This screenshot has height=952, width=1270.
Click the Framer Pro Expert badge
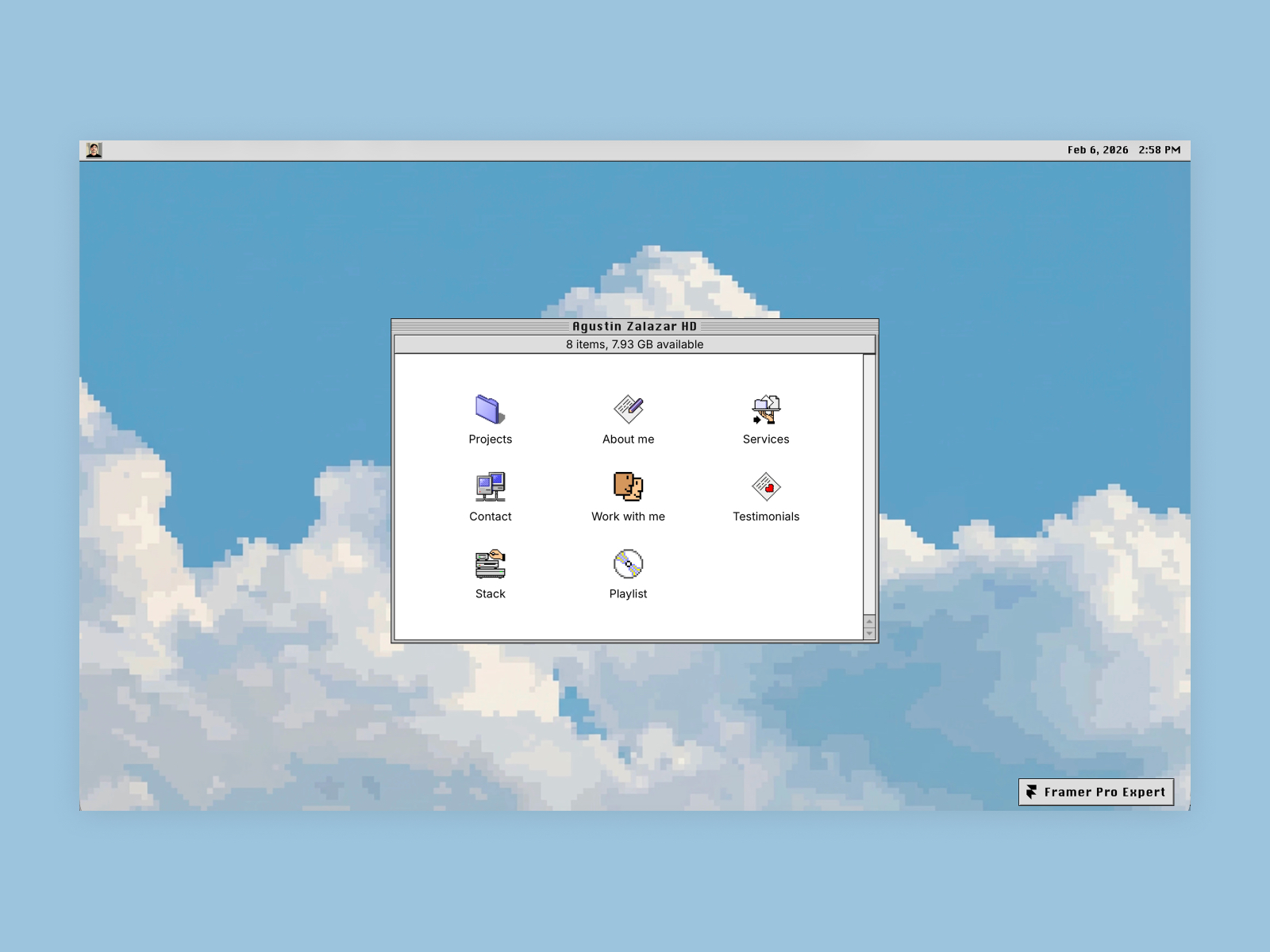(1095, 792)
